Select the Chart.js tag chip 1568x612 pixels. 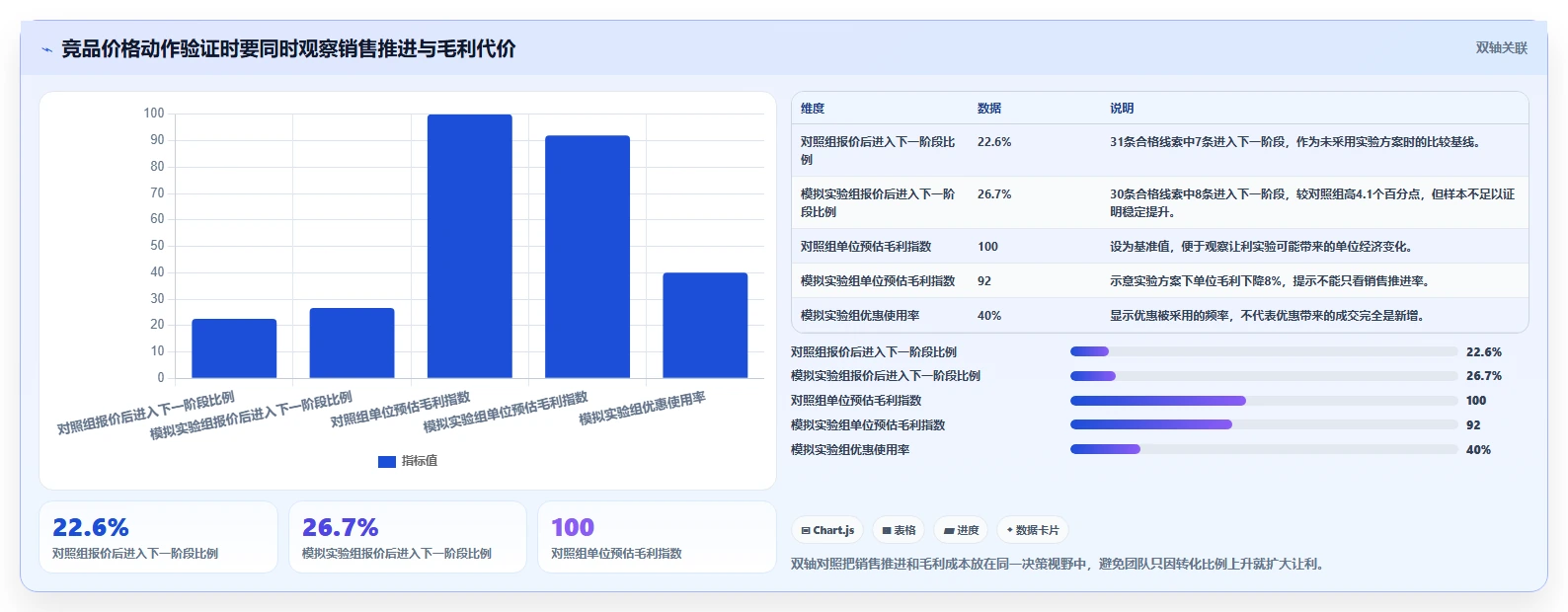[x=827, y=530]
